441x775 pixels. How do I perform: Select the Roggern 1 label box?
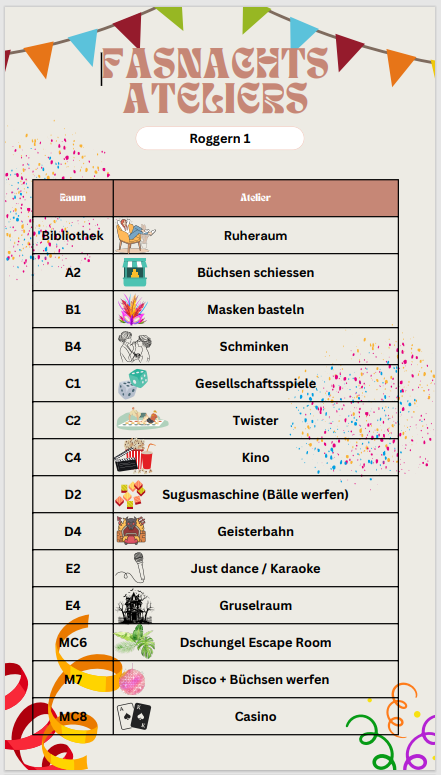click(220, 138)
